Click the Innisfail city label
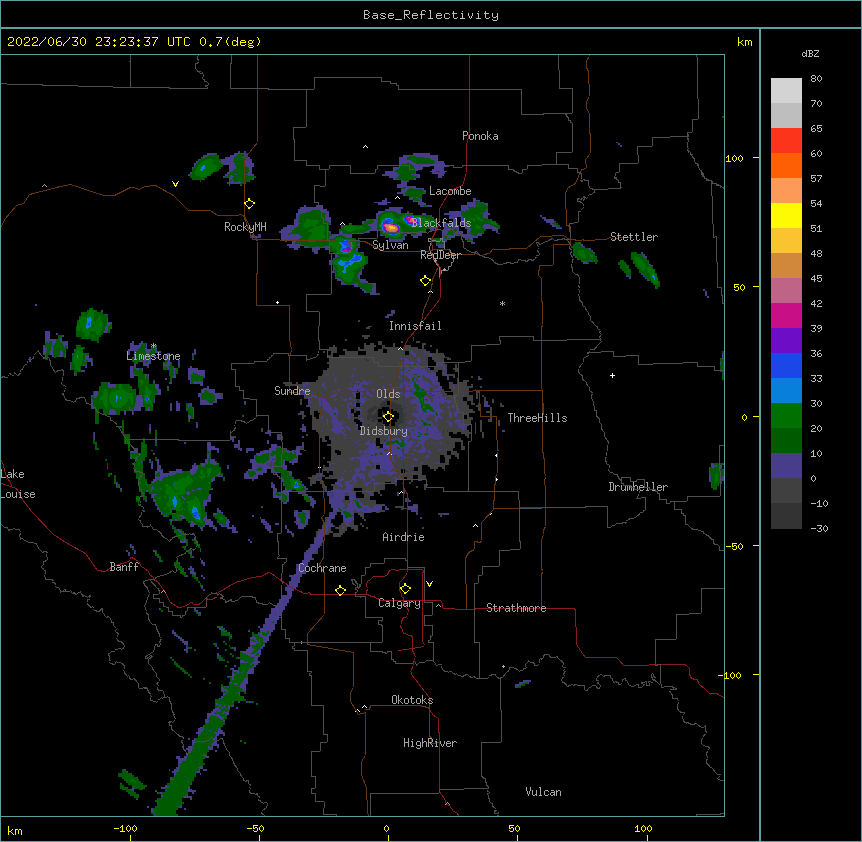The width and height of the screenshot is (862, 842). pos(415,326)
